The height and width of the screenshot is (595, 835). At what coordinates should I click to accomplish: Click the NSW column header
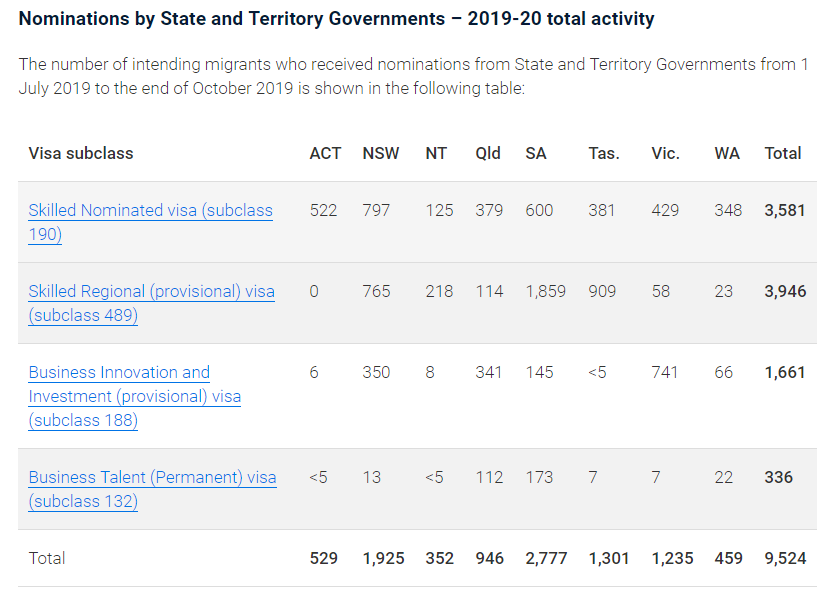(381, 153)
